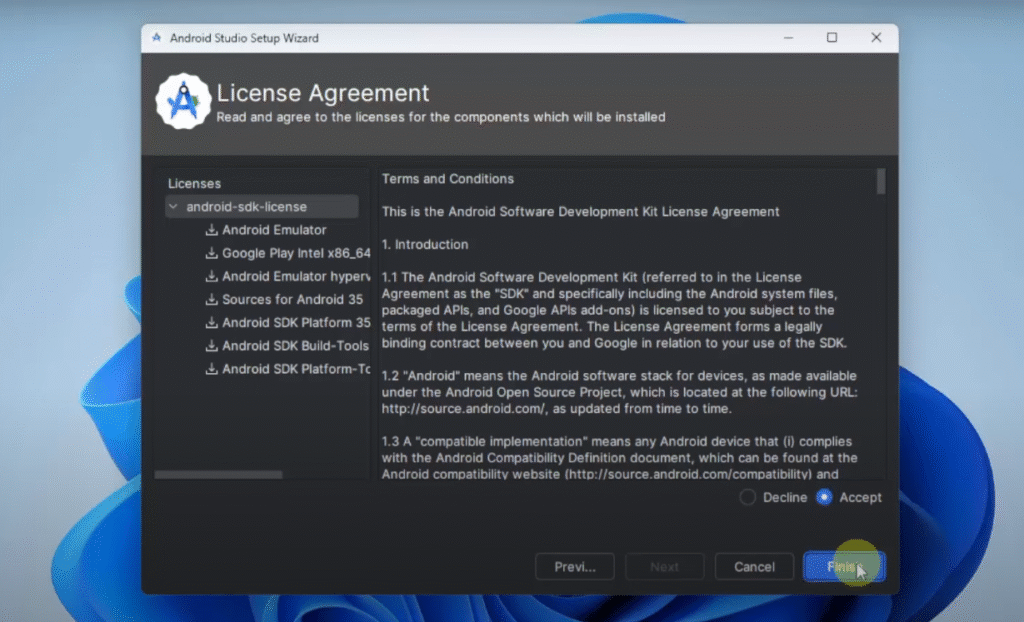Click the Terms and Conditions heading
The width and height of the screenshot is (1024, 622).
click(447, 179)
